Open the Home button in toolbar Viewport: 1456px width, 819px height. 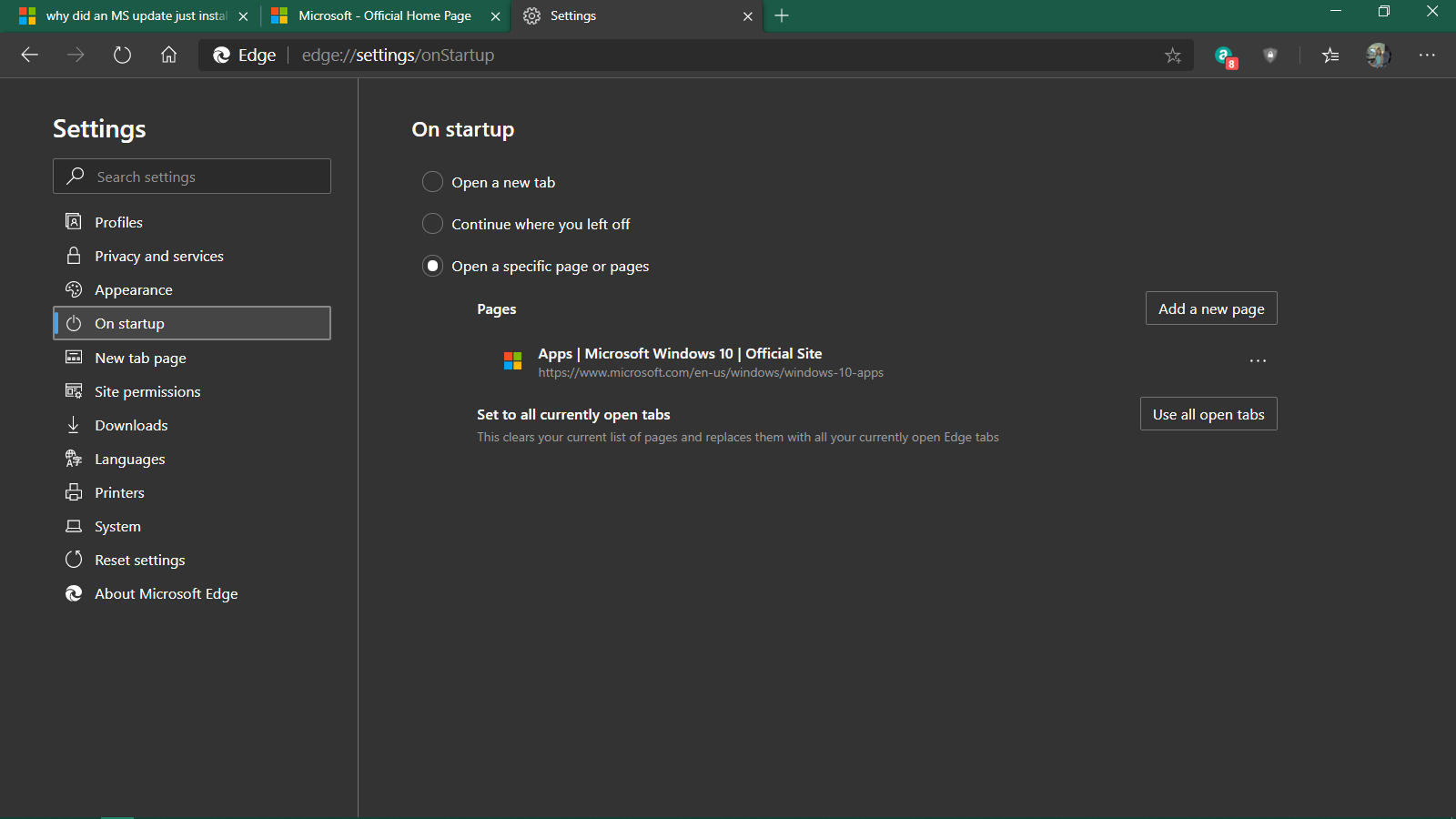168,56
